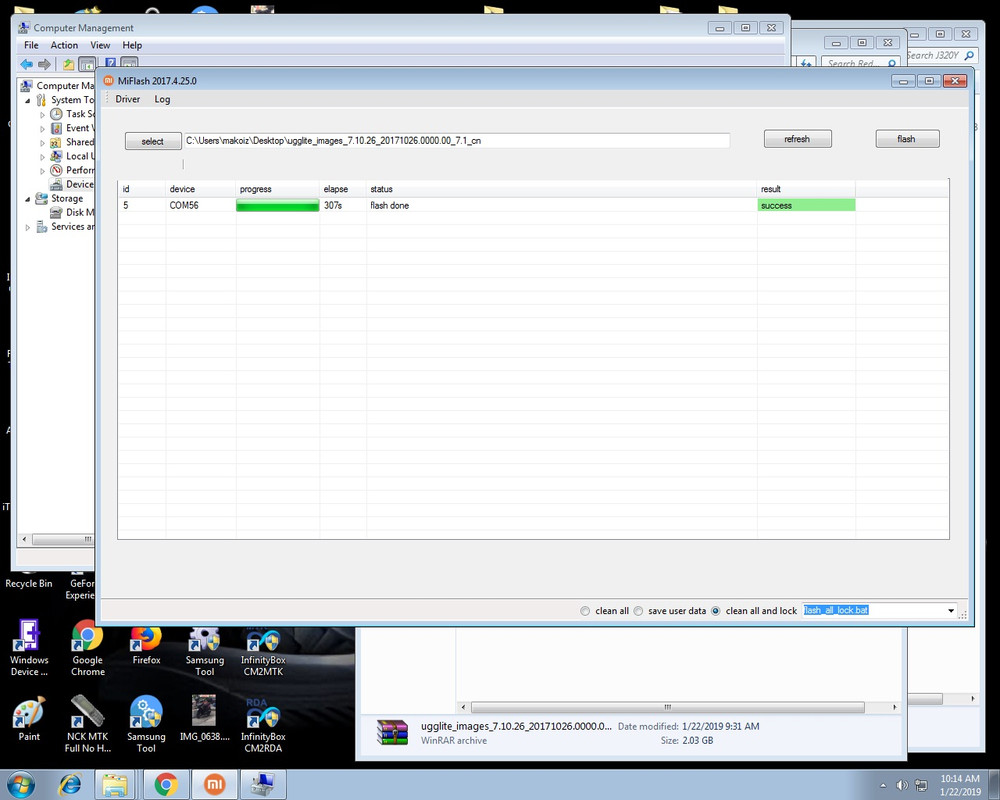
Task: Click the Help toolbar icon in Computer Management
Action: [110, 63]
